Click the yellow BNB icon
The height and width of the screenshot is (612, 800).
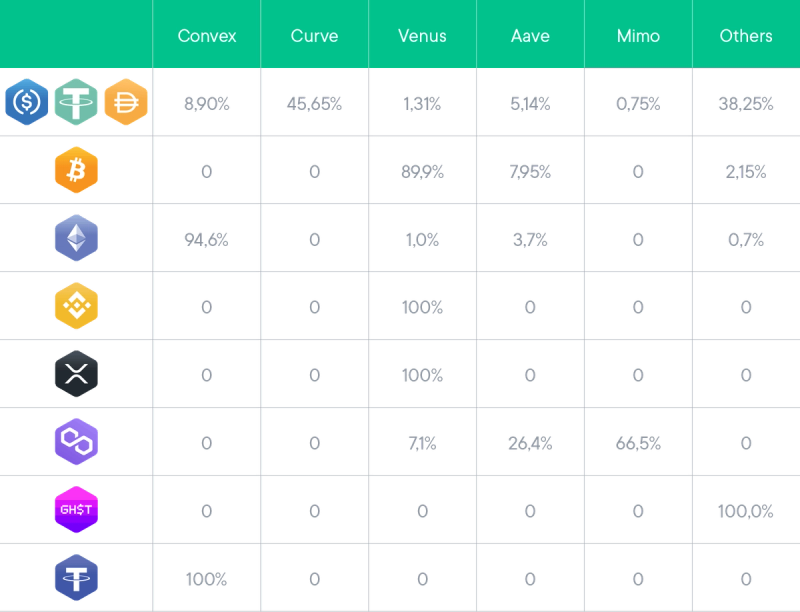click(x=77, y=305)
